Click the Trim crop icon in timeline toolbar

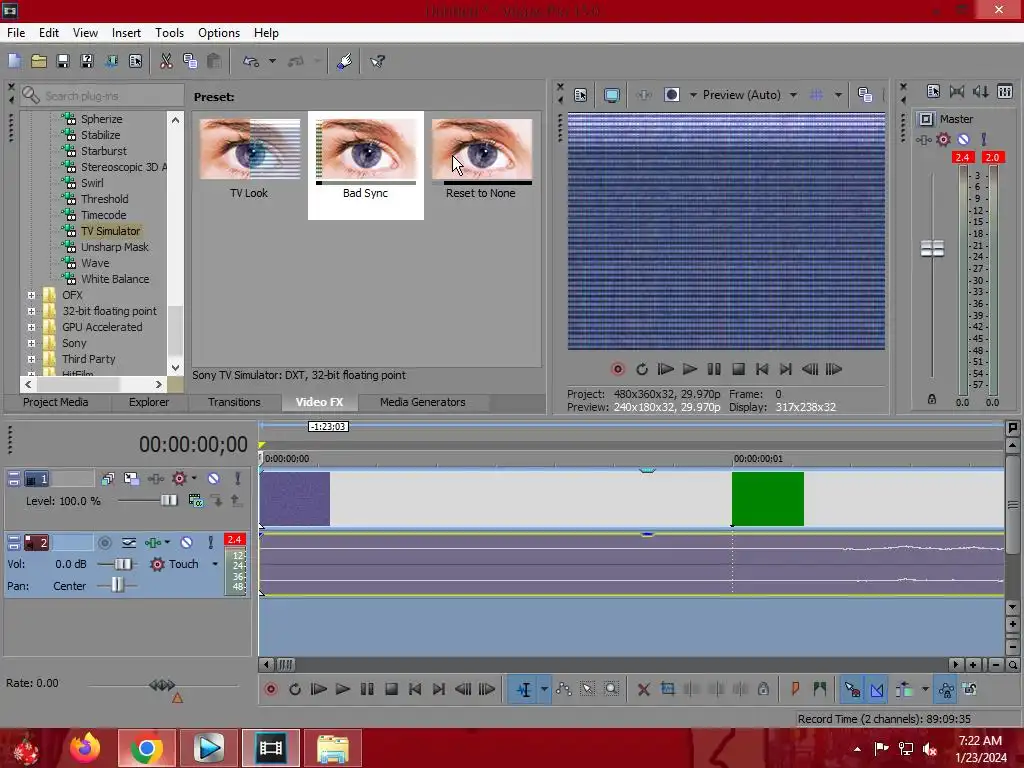[667, 690]
